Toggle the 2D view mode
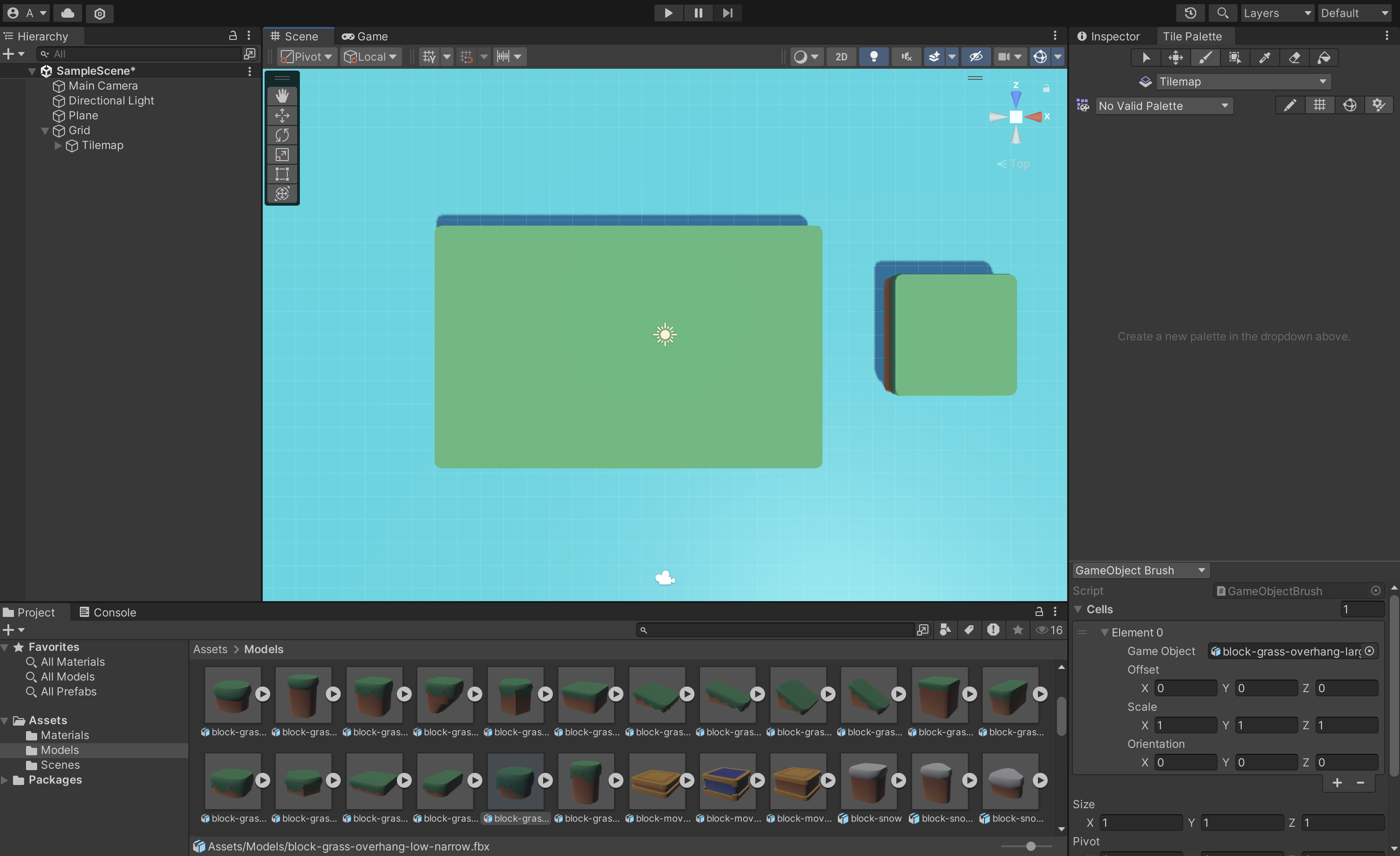The width and height of the screenshot is (1400, 856). pyautogui.click(x=841, y=56)
